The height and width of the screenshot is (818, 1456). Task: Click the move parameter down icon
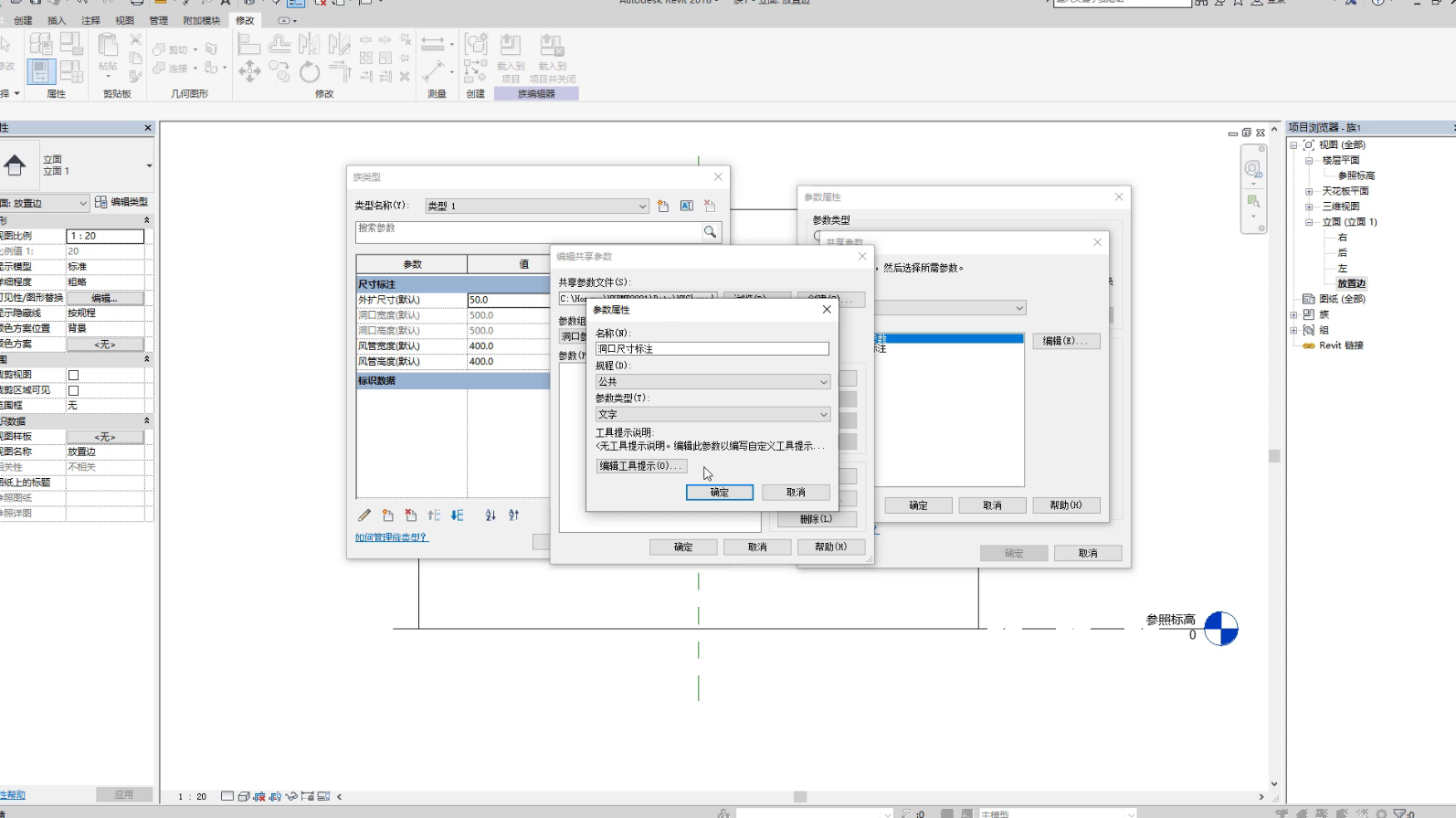click(x=458, y=515)
